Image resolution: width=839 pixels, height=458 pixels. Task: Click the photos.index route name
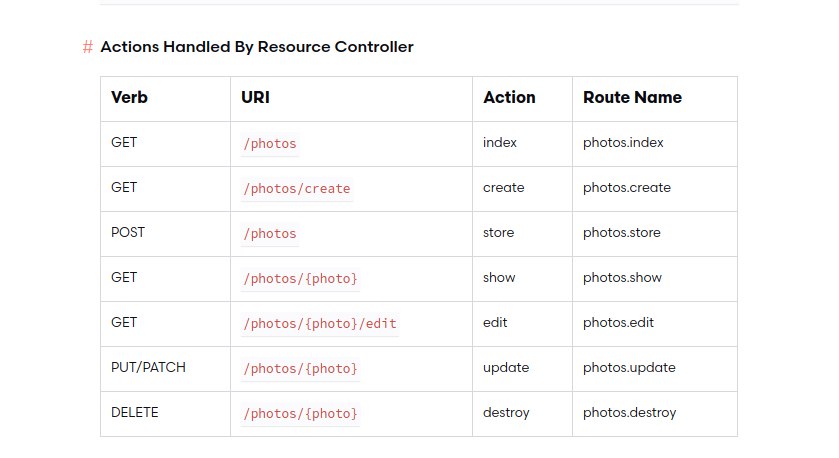click(623, 143)
